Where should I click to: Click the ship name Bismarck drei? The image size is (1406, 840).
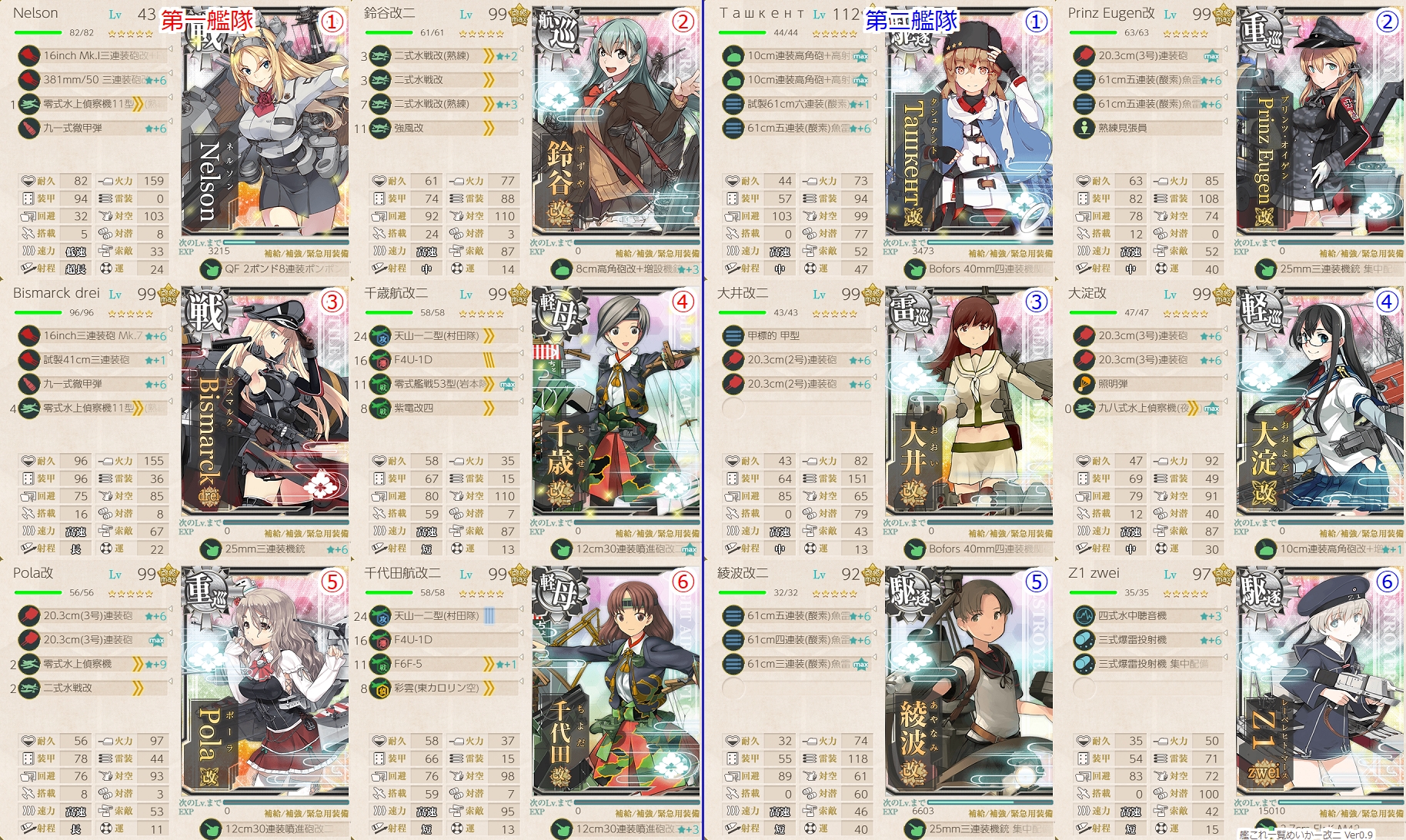coord(56,293)
